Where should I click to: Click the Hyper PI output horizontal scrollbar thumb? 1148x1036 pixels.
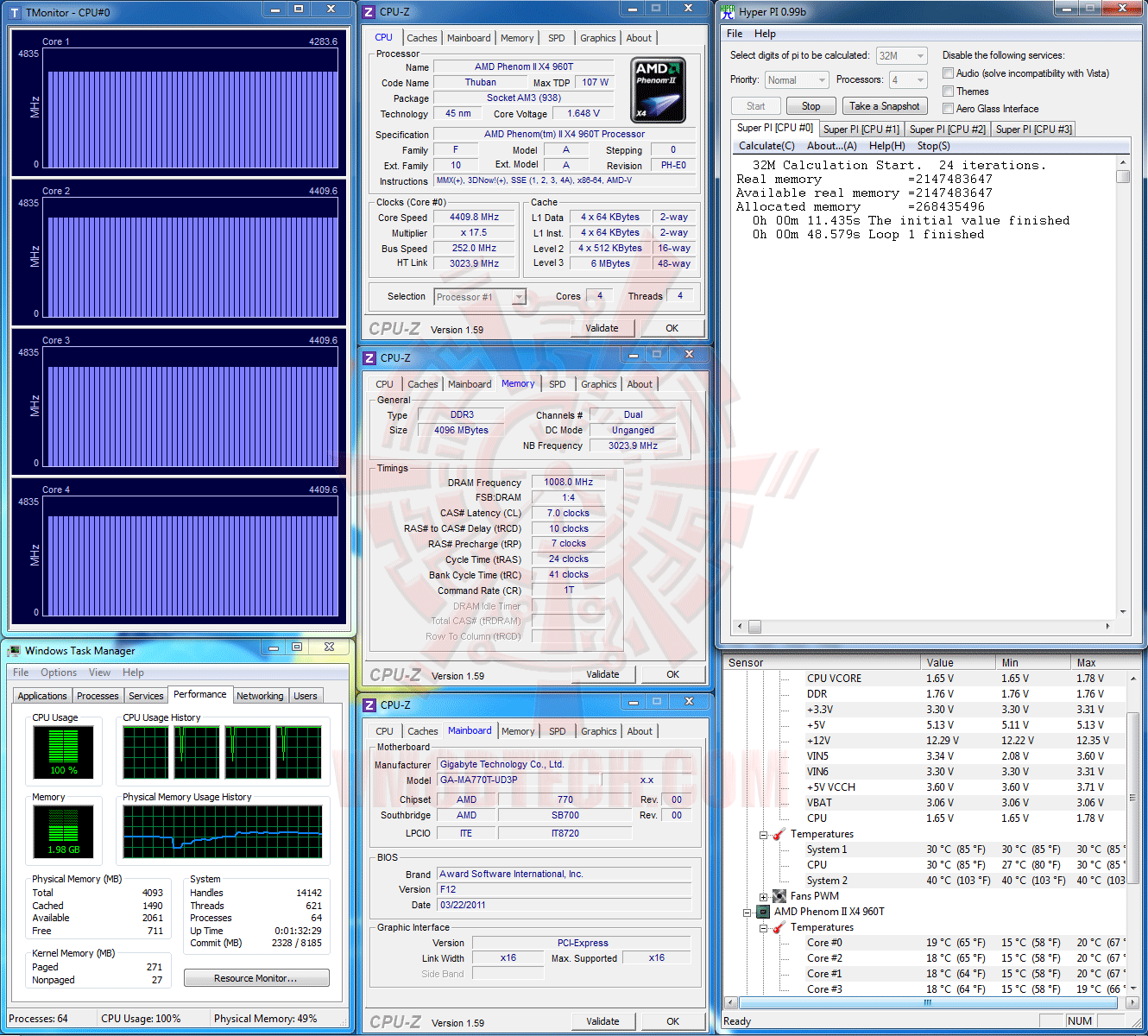755,626
